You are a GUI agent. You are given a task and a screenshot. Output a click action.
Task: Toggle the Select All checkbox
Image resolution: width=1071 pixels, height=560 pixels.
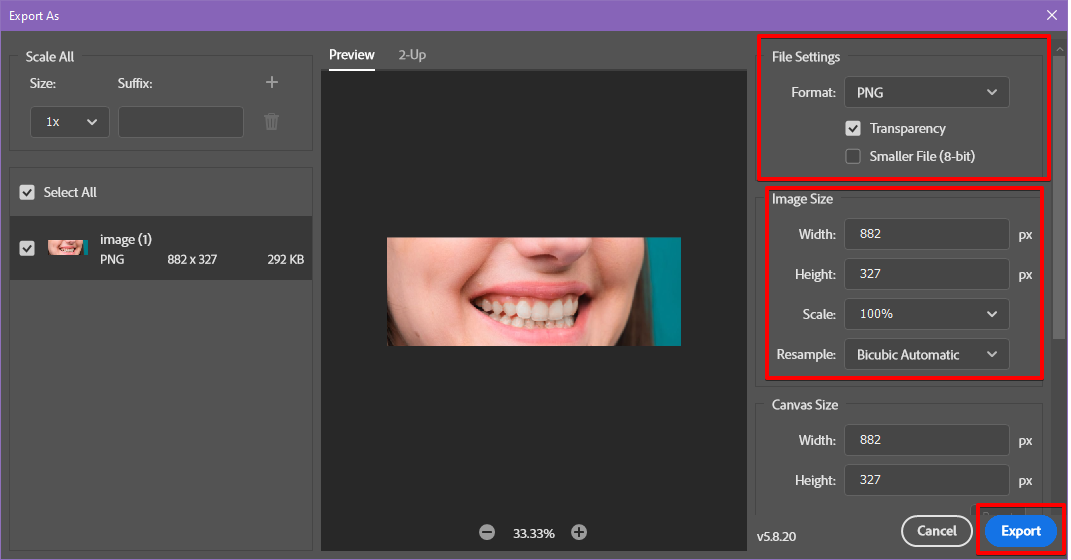click(27, 193)
